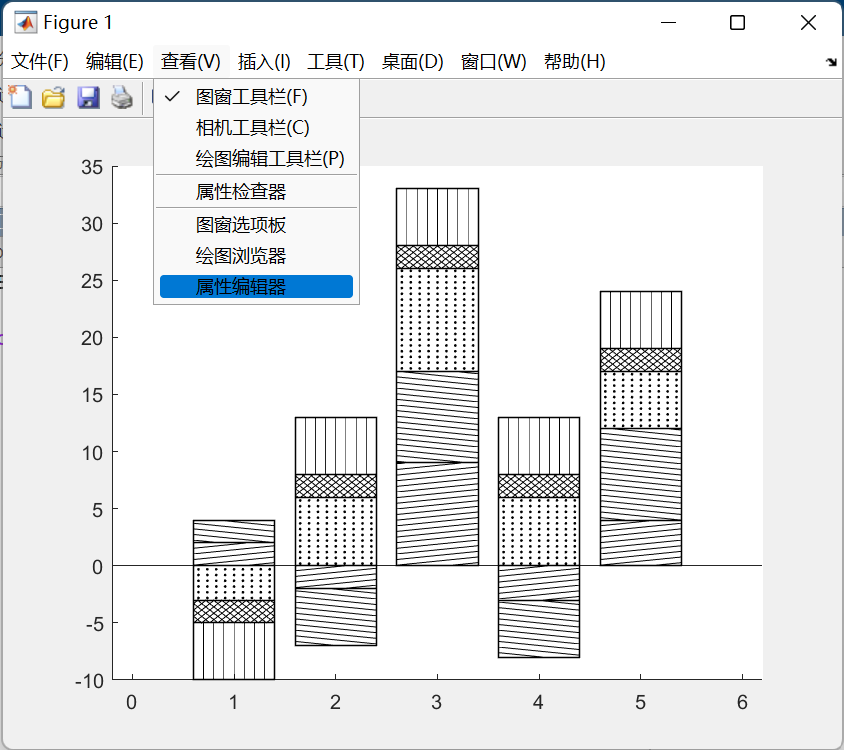The width and height of the screenshot is (844, 750).
Task: Open the 插入(I) menu
Action: click(264, 62)
